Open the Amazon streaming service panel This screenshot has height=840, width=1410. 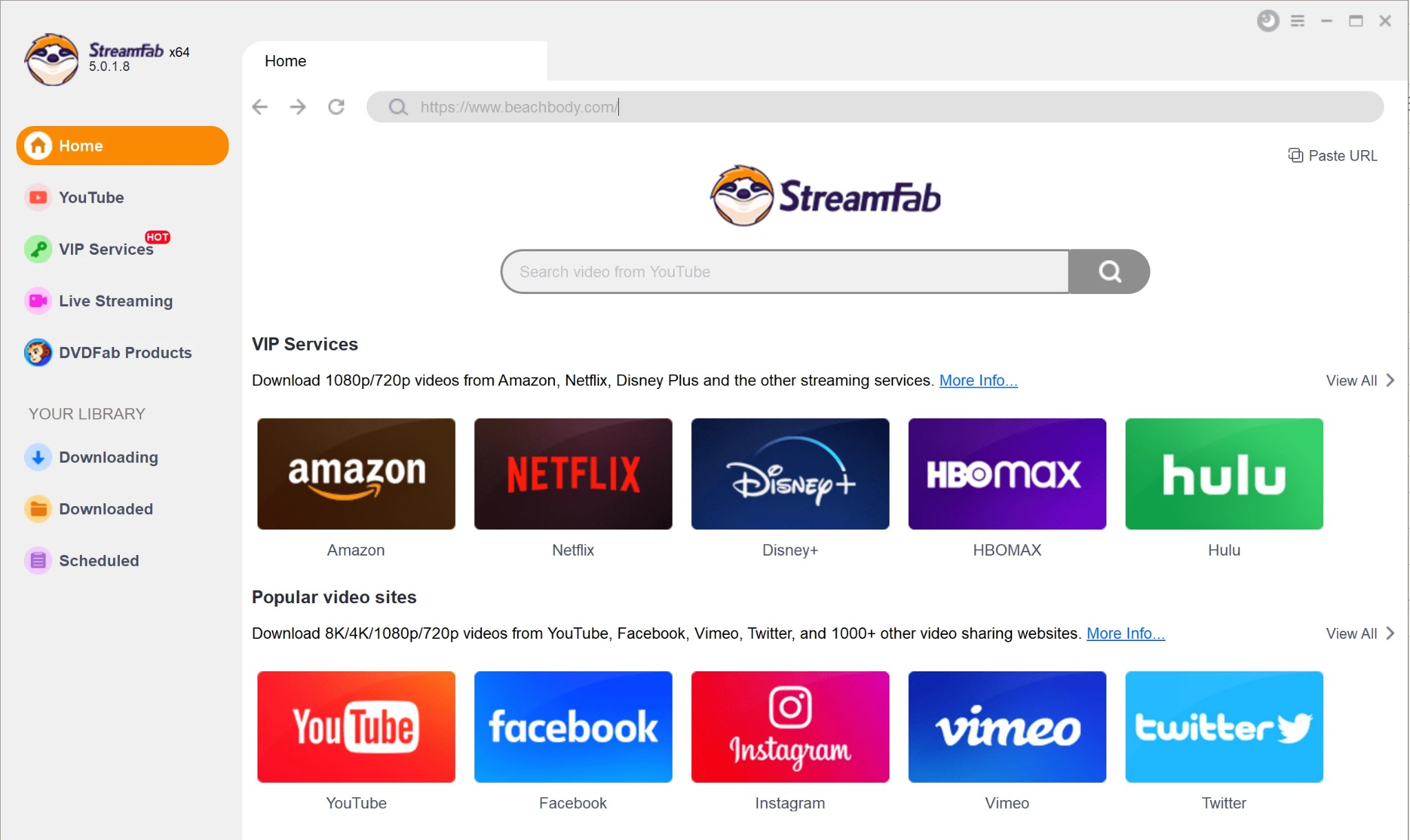click(355, 474)
